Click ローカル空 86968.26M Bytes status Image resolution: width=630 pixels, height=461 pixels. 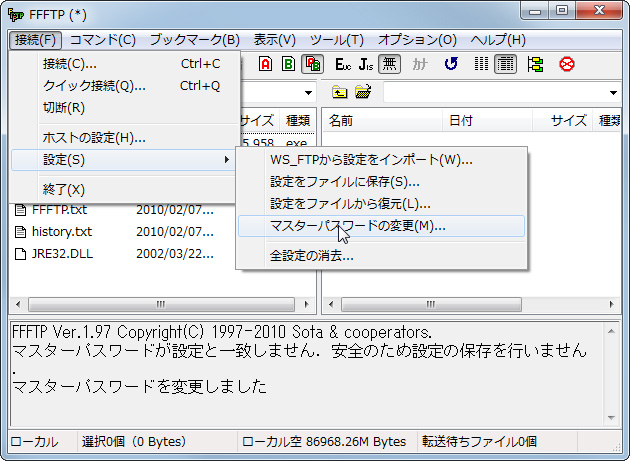click(324, 442)
